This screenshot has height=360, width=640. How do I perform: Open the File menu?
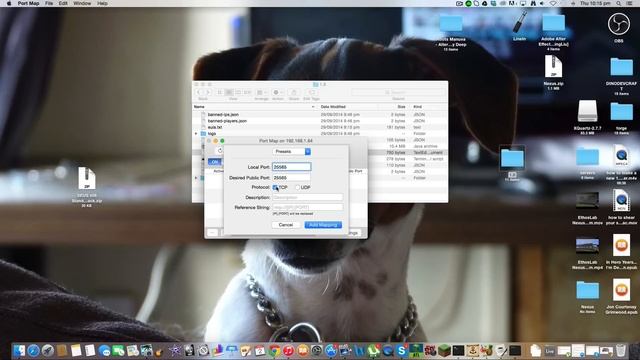click(x=49, y=3)
